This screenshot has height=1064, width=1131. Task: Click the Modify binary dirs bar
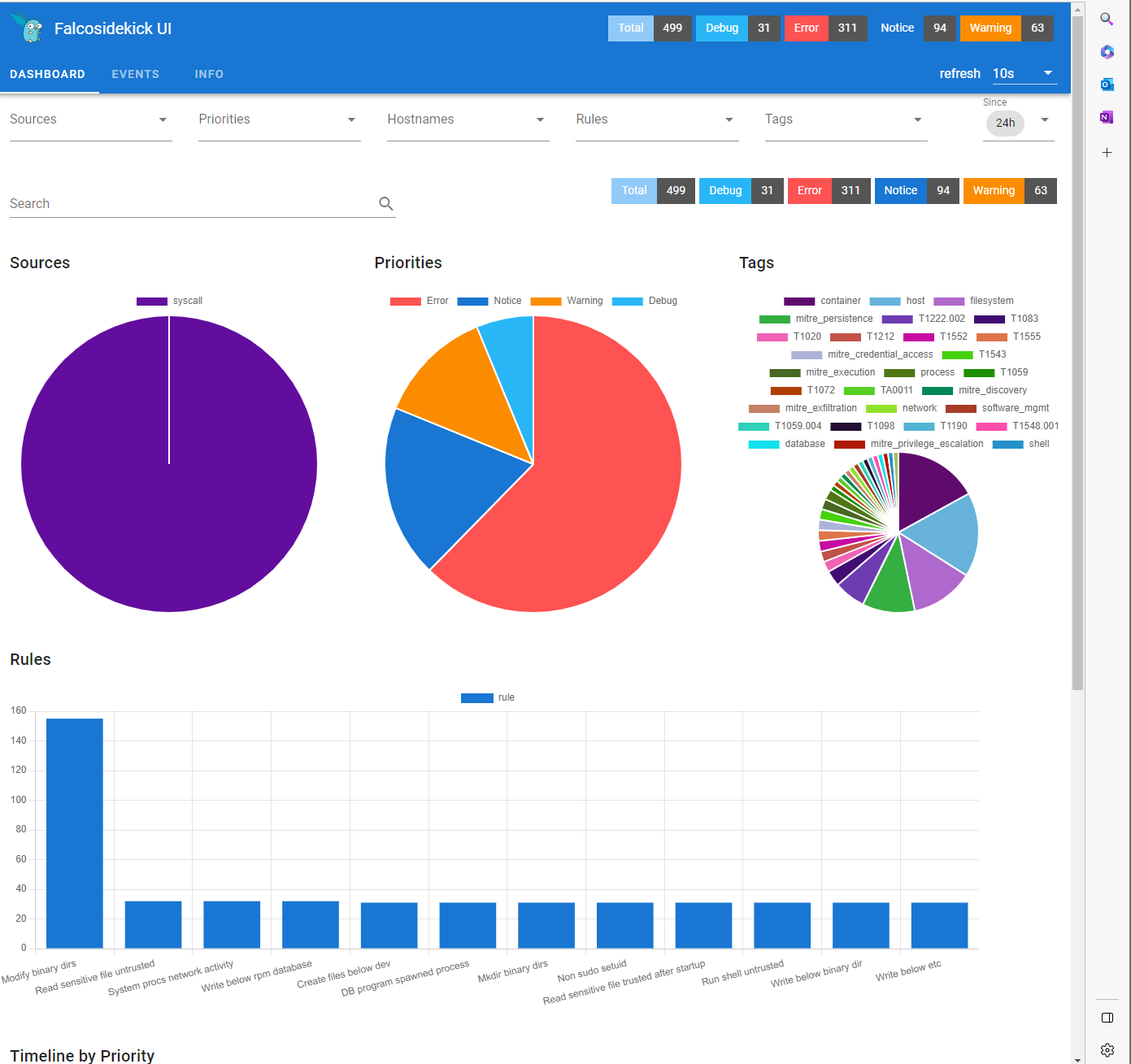(x=75, y=833)
